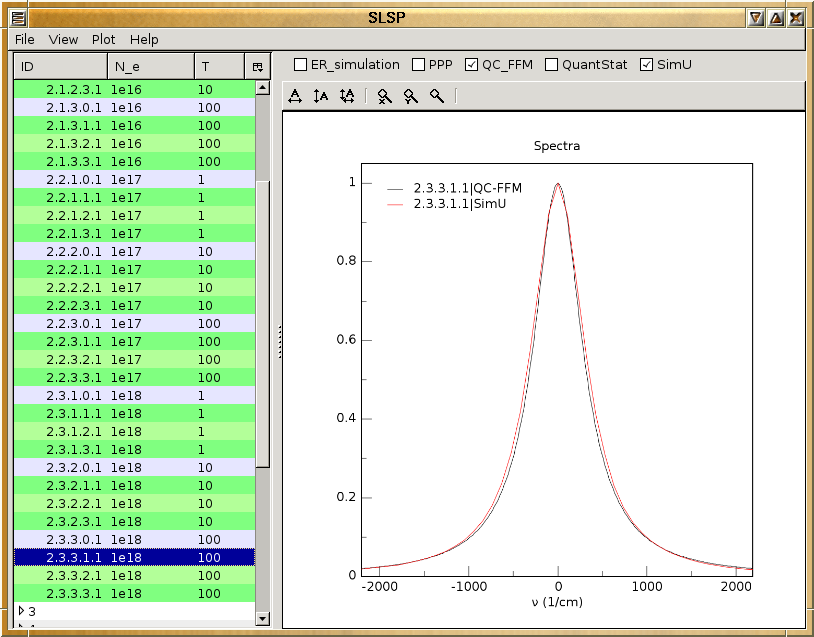The width and height of the screenshot is (814, 637).
Task: Click the second magnifier zoom icon
Action: coord(410,96)
